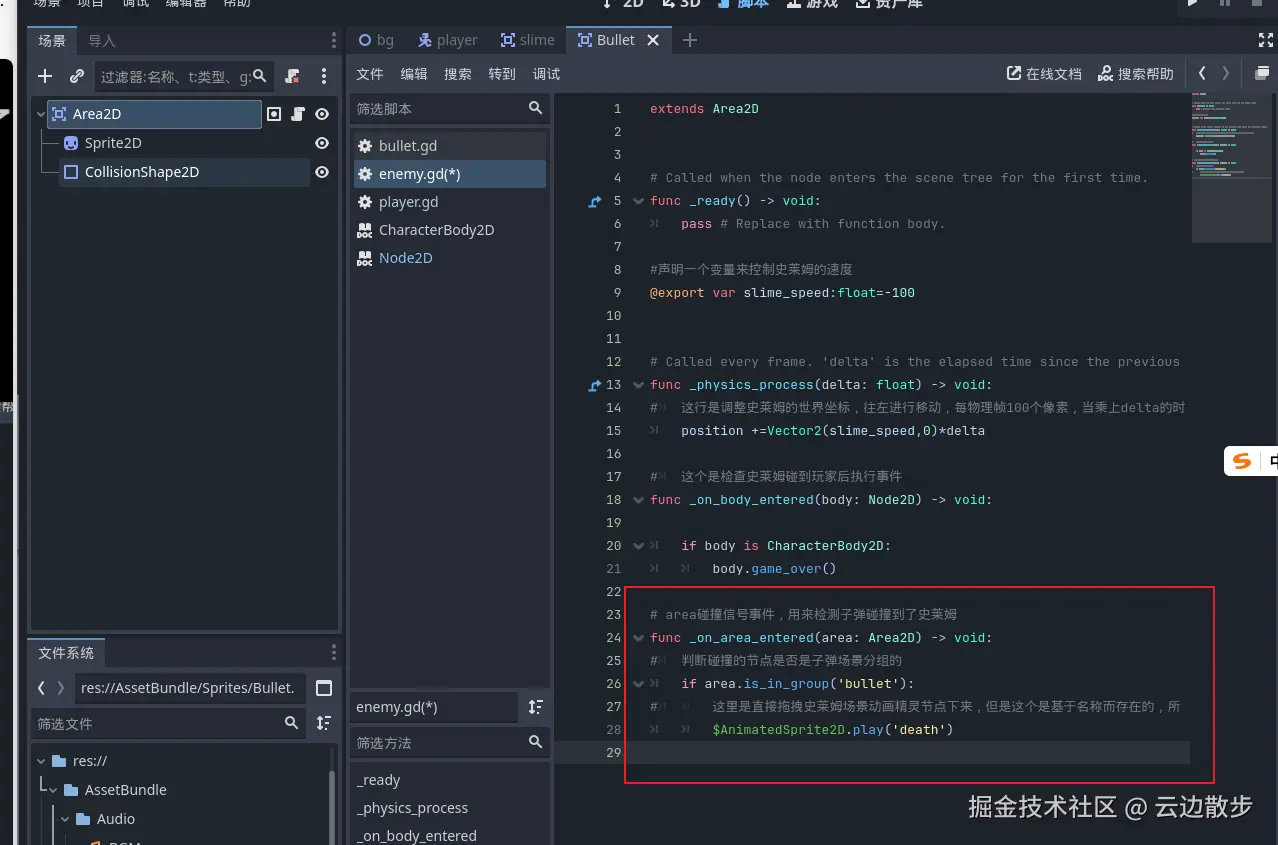Image resolution: width=1278 pixels, height=845 pixels.
Task: Switch to the 导入 dock tab
Action: 102,41
